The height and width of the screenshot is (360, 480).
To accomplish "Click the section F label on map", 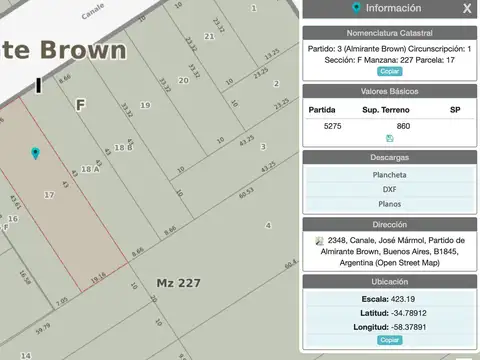I will point(80,105).
